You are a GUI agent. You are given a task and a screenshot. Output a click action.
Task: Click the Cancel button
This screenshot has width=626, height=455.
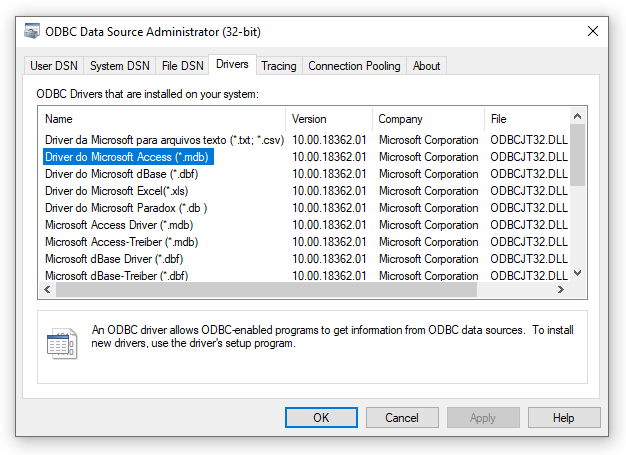[x=402, y=418]
